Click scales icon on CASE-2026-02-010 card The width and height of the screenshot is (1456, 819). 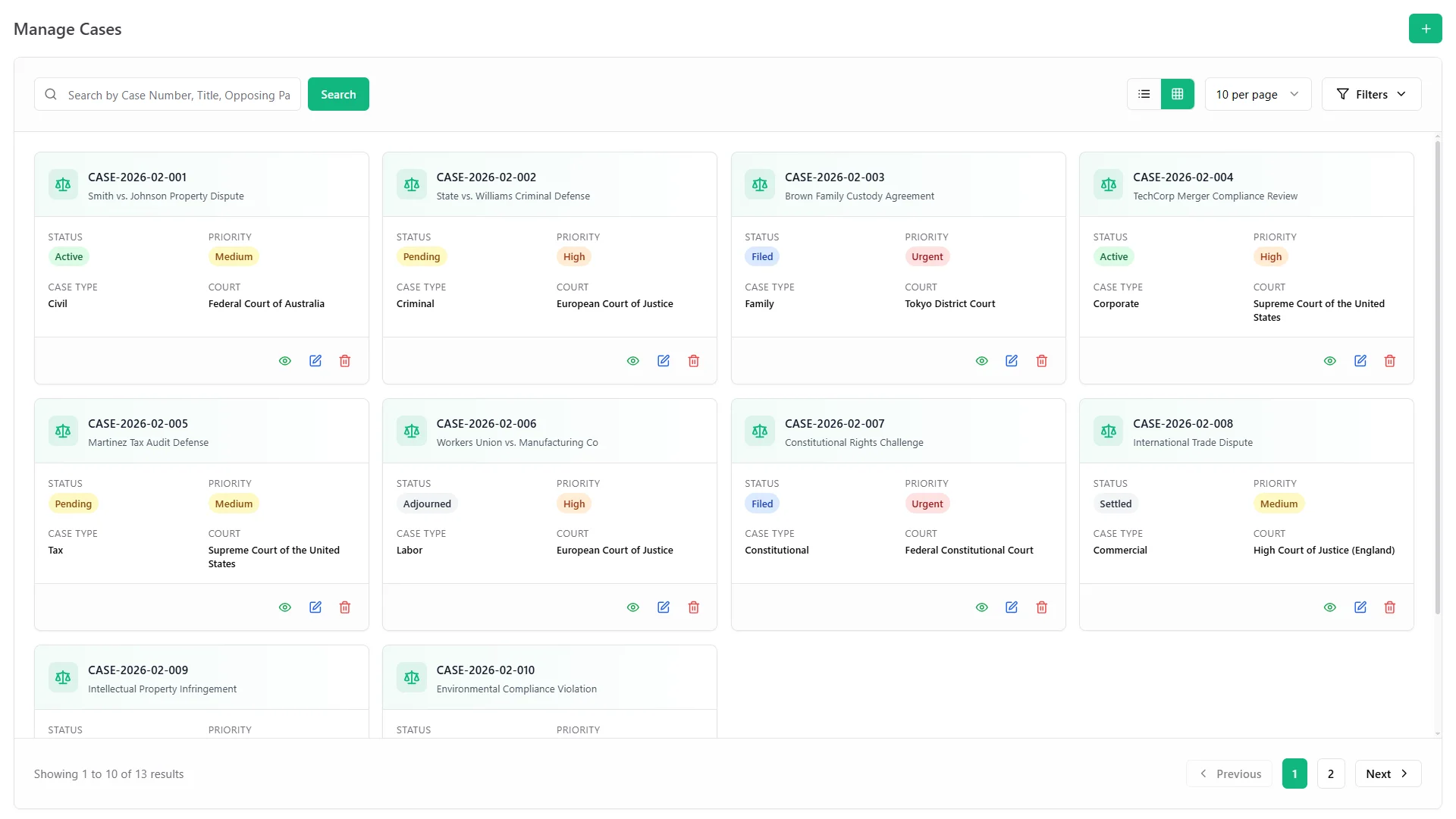[412, 677]
